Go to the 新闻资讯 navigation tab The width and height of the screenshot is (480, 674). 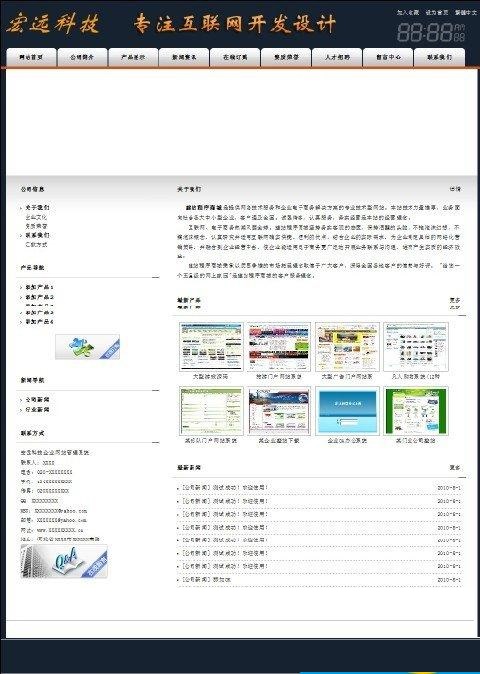click(184, 57)
